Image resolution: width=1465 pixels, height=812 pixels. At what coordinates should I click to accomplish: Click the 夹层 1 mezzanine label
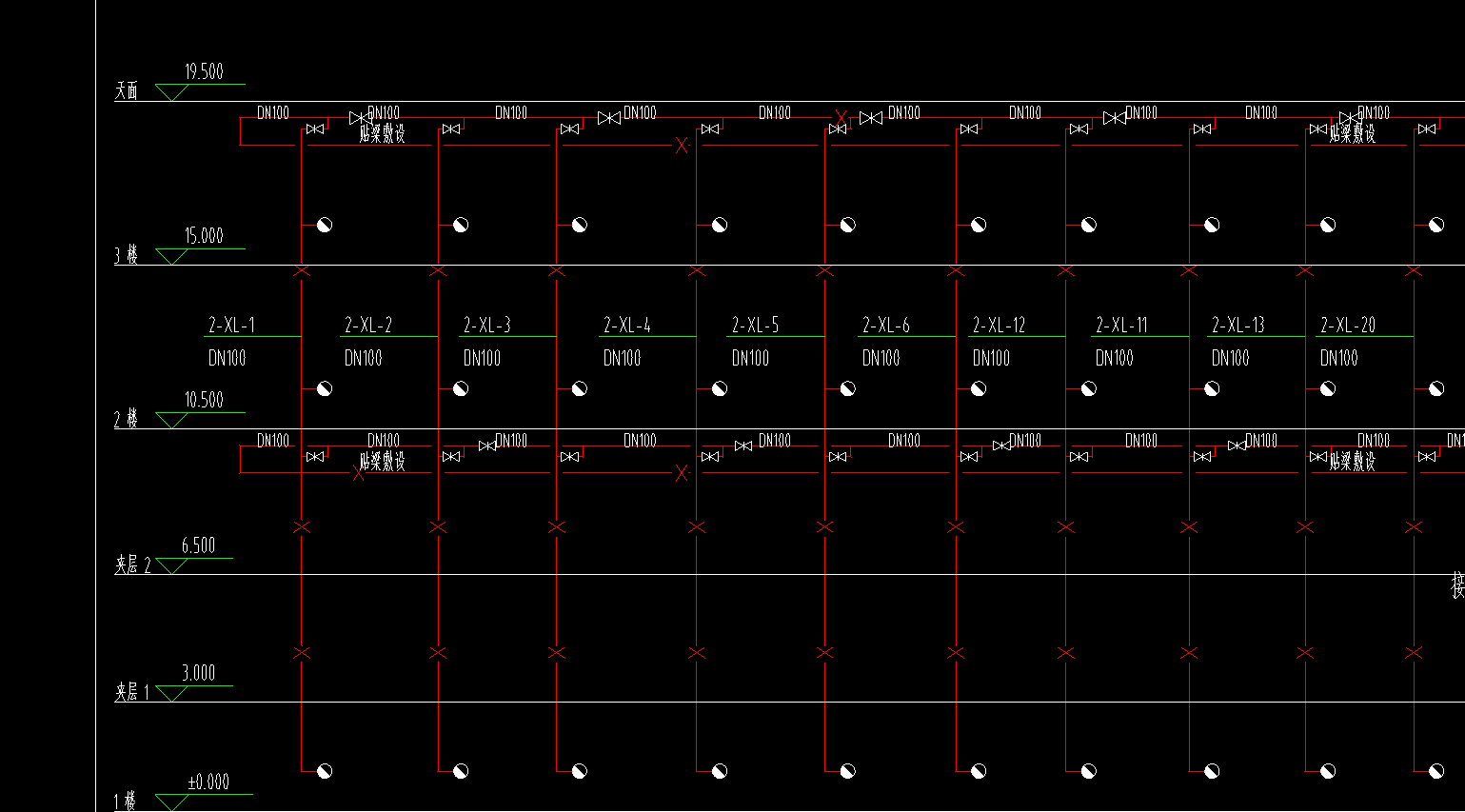click(x=133, y=693)
